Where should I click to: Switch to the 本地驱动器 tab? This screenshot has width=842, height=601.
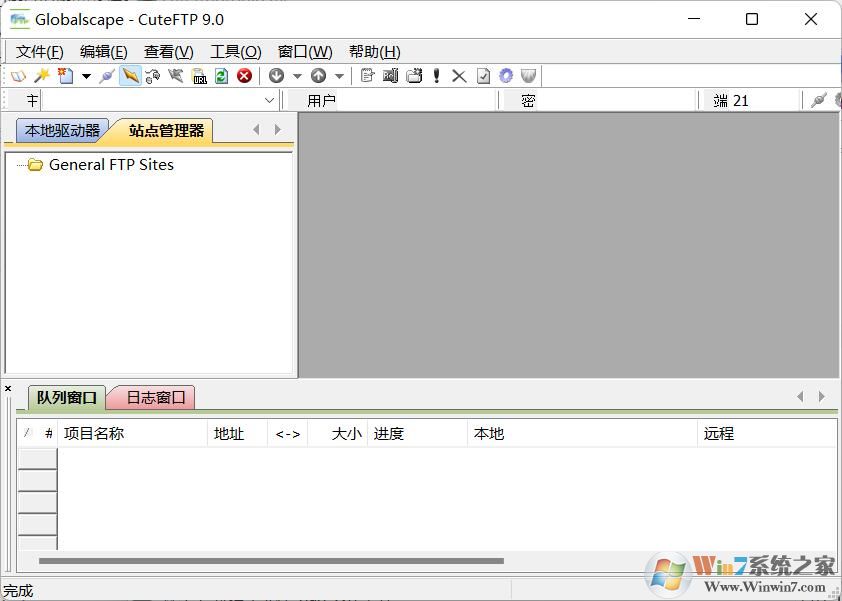point(62,130)
